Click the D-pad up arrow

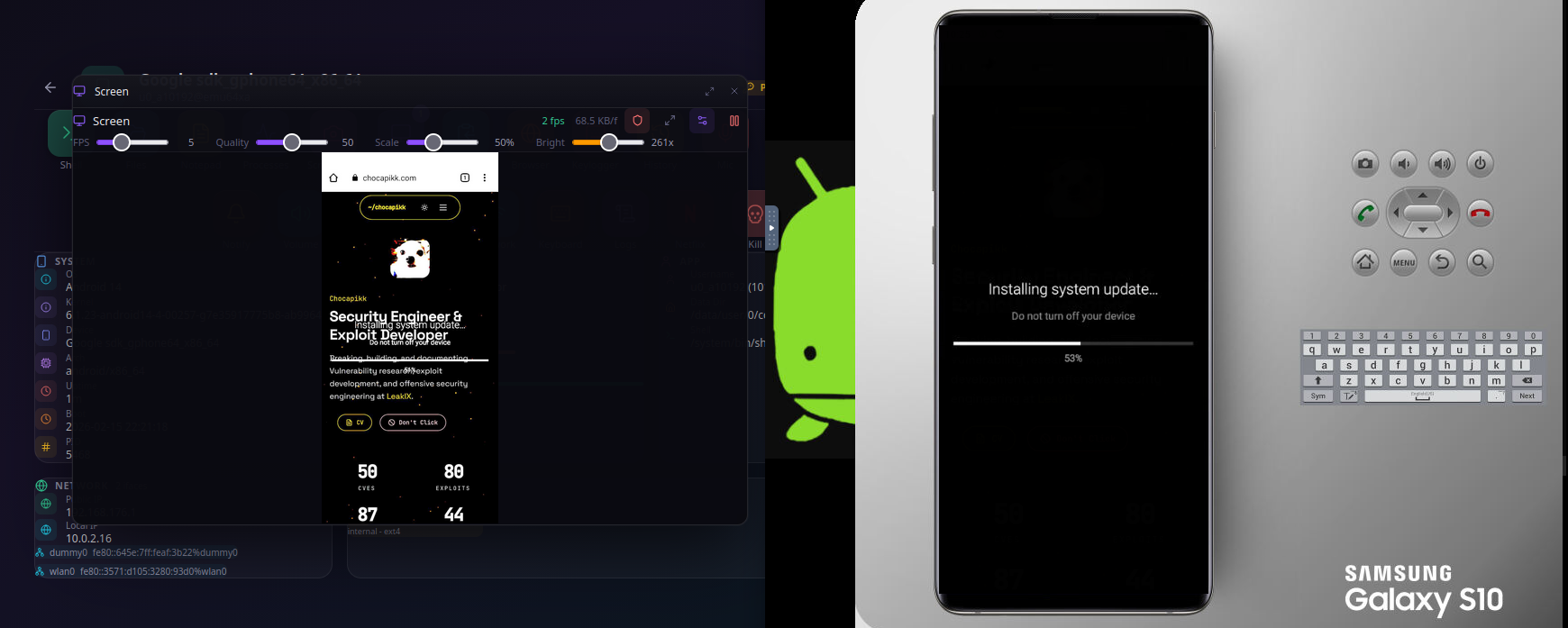pos(1423,196)
